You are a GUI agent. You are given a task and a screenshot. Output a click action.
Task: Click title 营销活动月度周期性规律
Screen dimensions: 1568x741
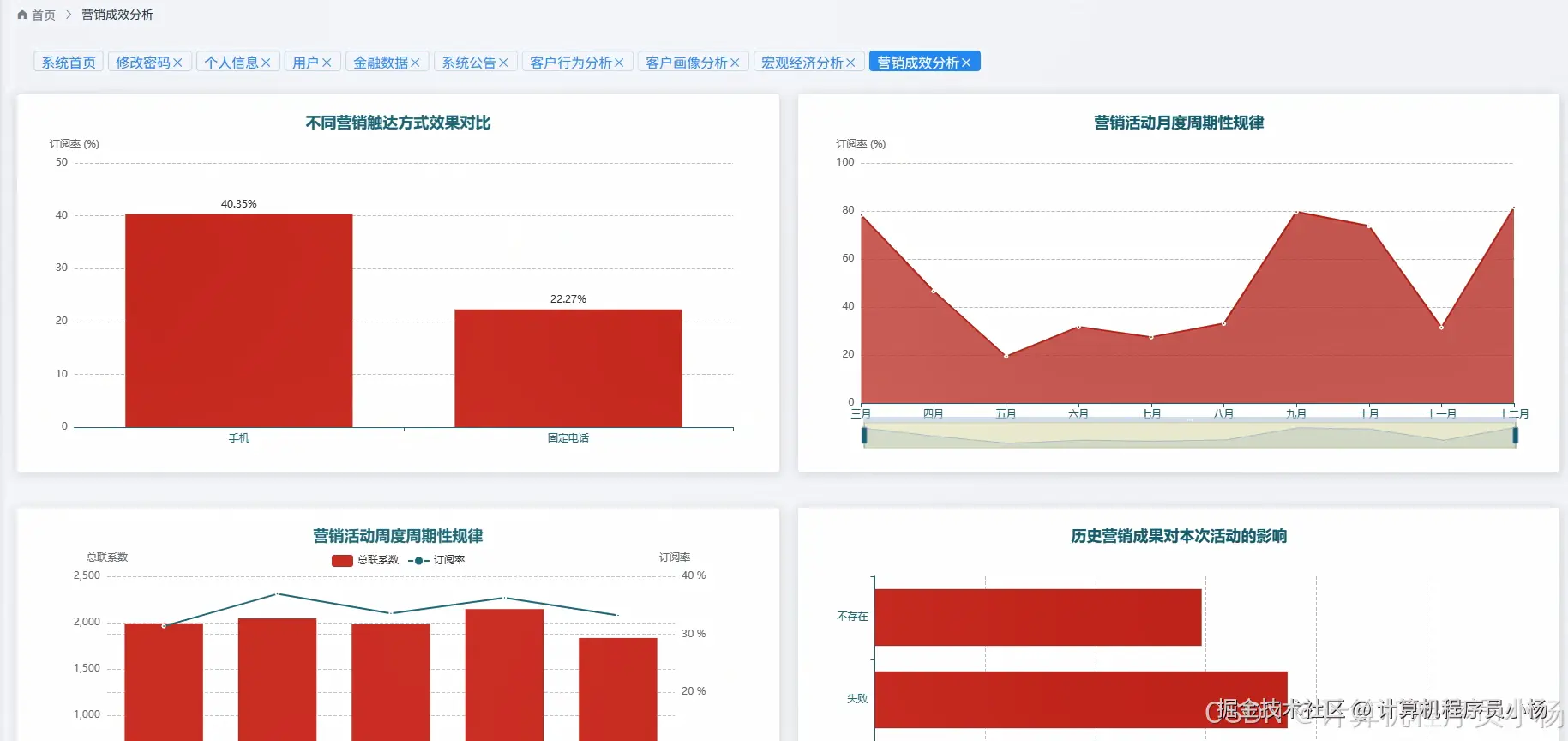pyautogui.click(x=1179, y=123)
